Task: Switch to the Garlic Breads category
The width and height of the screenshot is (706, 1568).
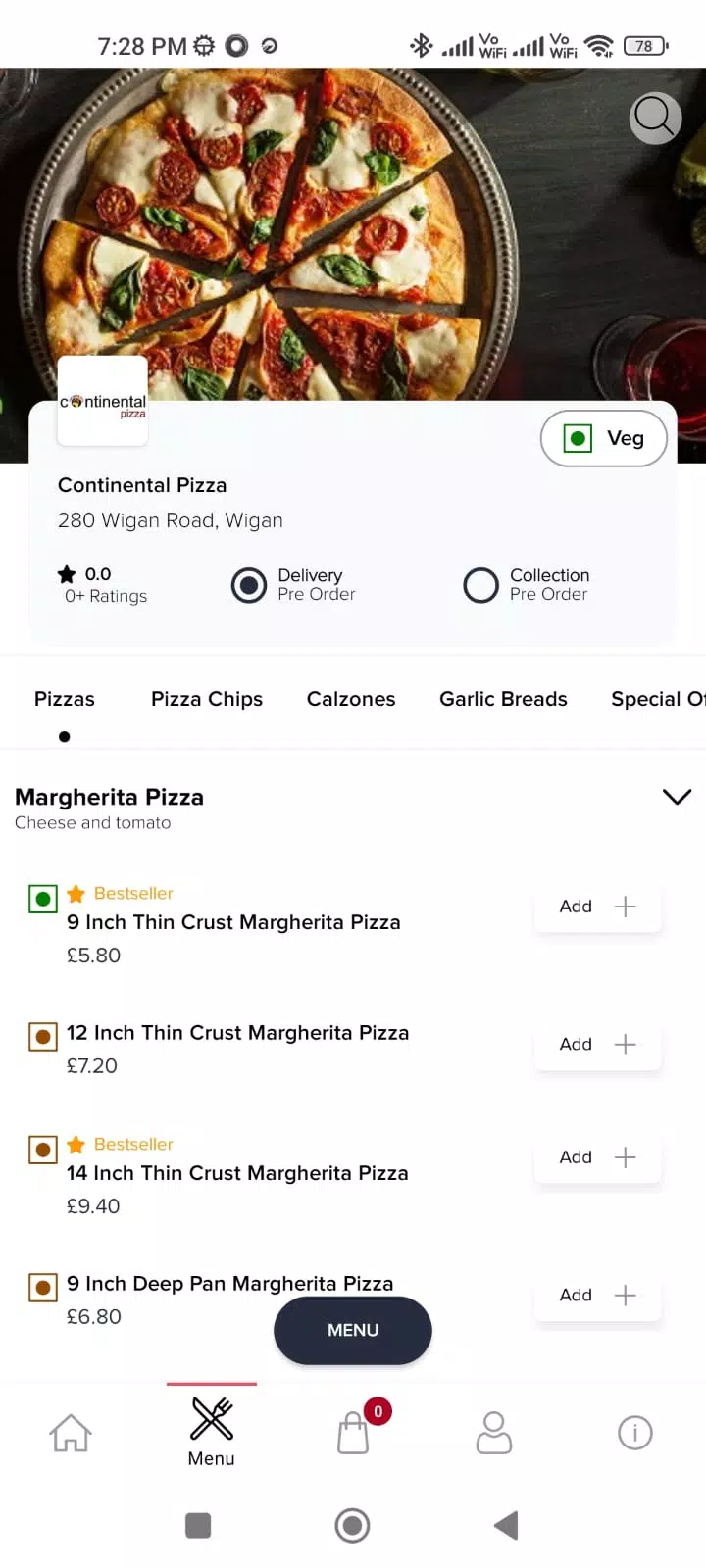Action: (x=503, y=699)
